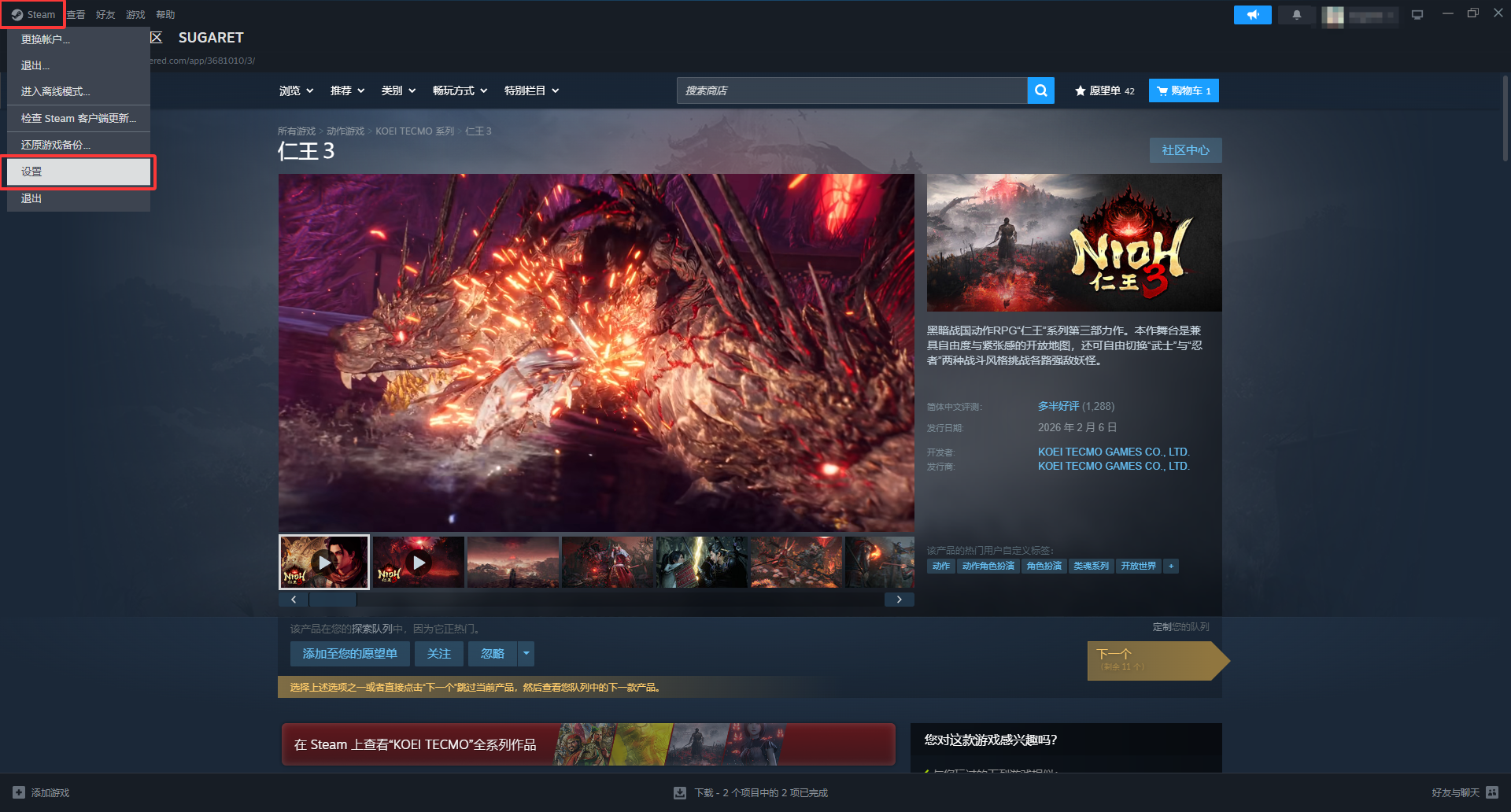Open the announcements megaphone icon
This screenshot has height=812, width=1511.
coord(1252,15)
